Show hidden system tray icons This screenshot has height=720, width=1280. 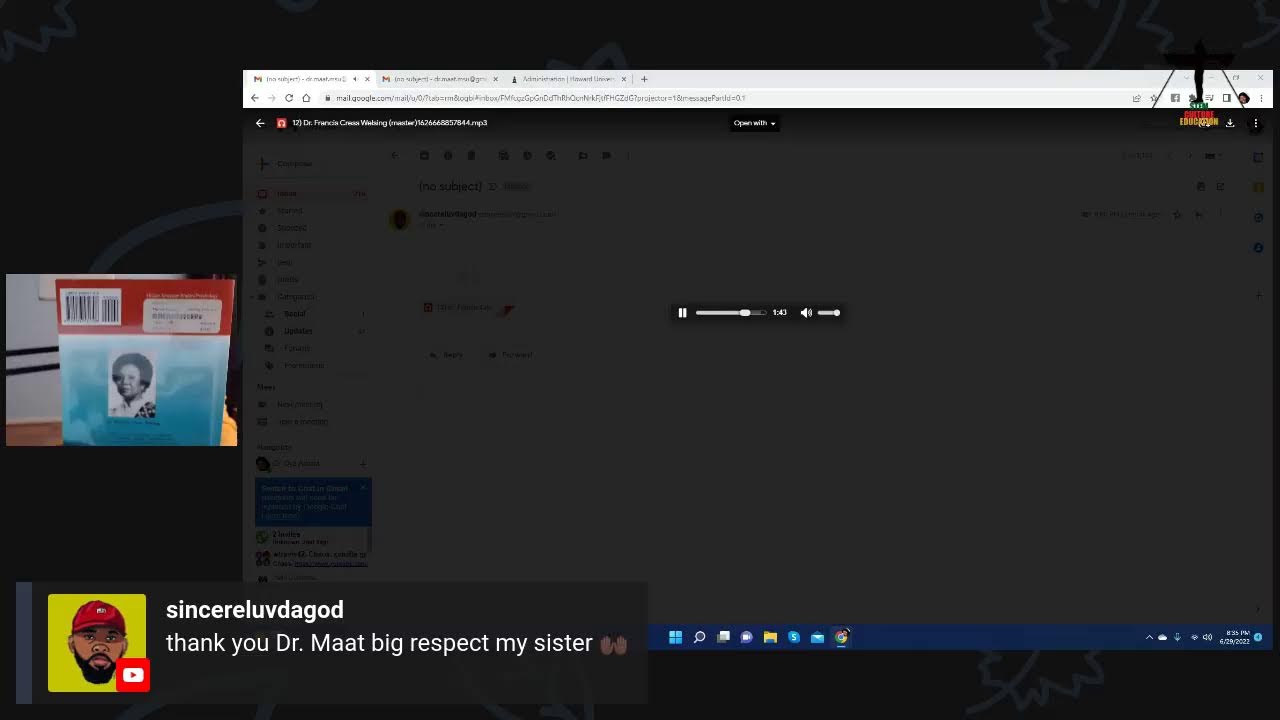click(x=1149, y=637)
